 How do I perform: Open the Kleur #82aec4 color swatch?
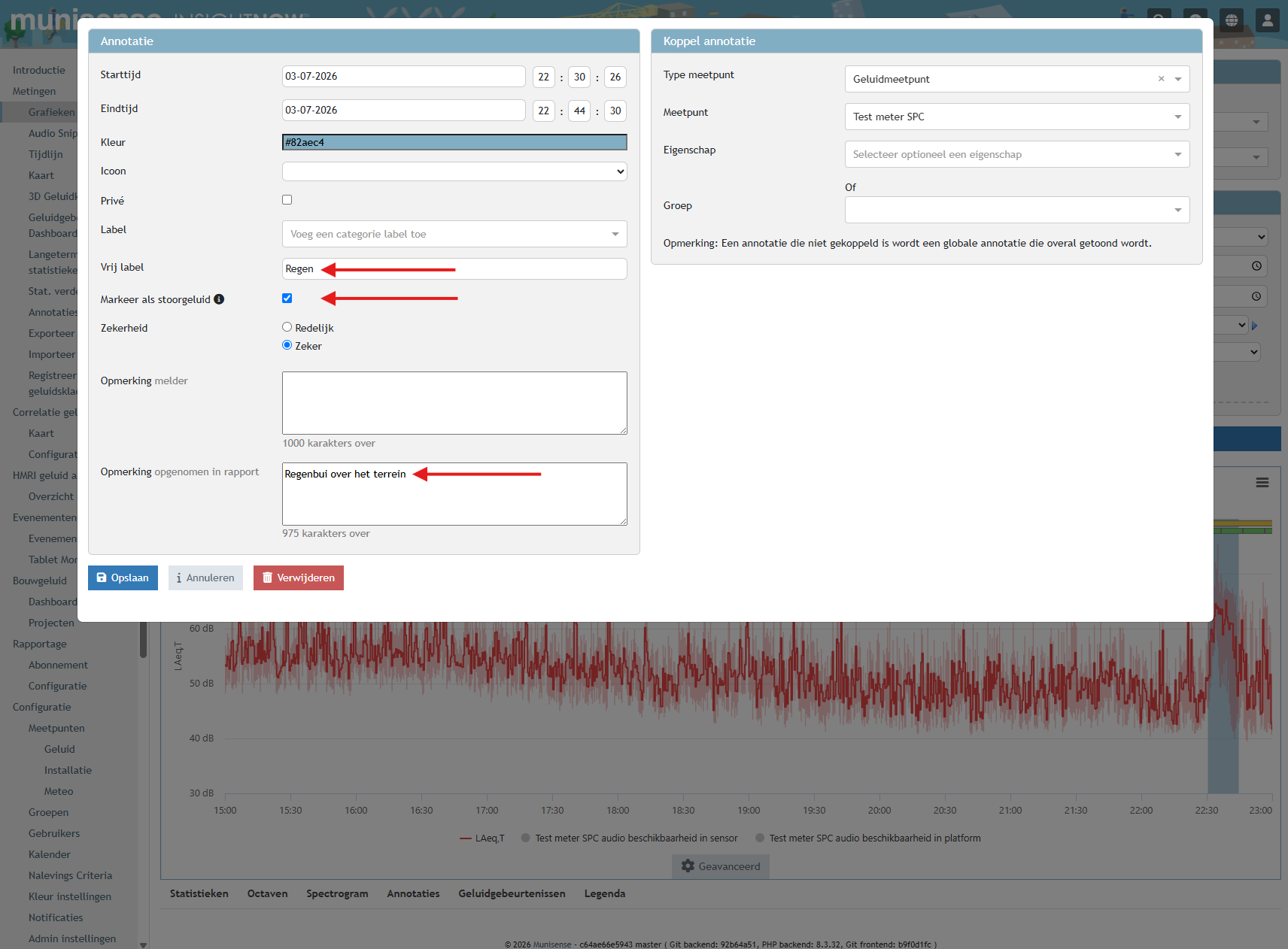tap(454, 142)
